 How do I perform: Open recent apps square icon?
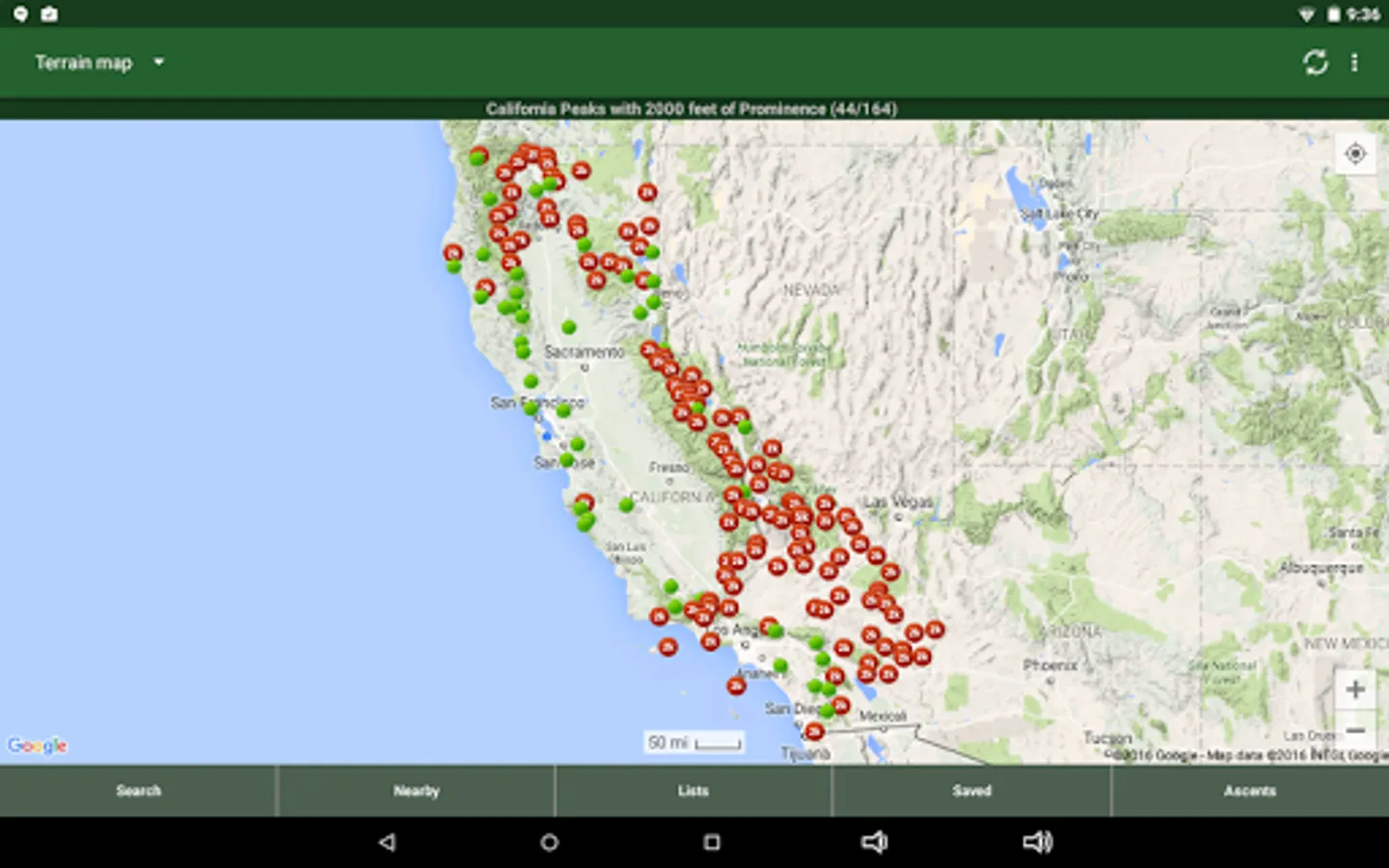point(712,842)
